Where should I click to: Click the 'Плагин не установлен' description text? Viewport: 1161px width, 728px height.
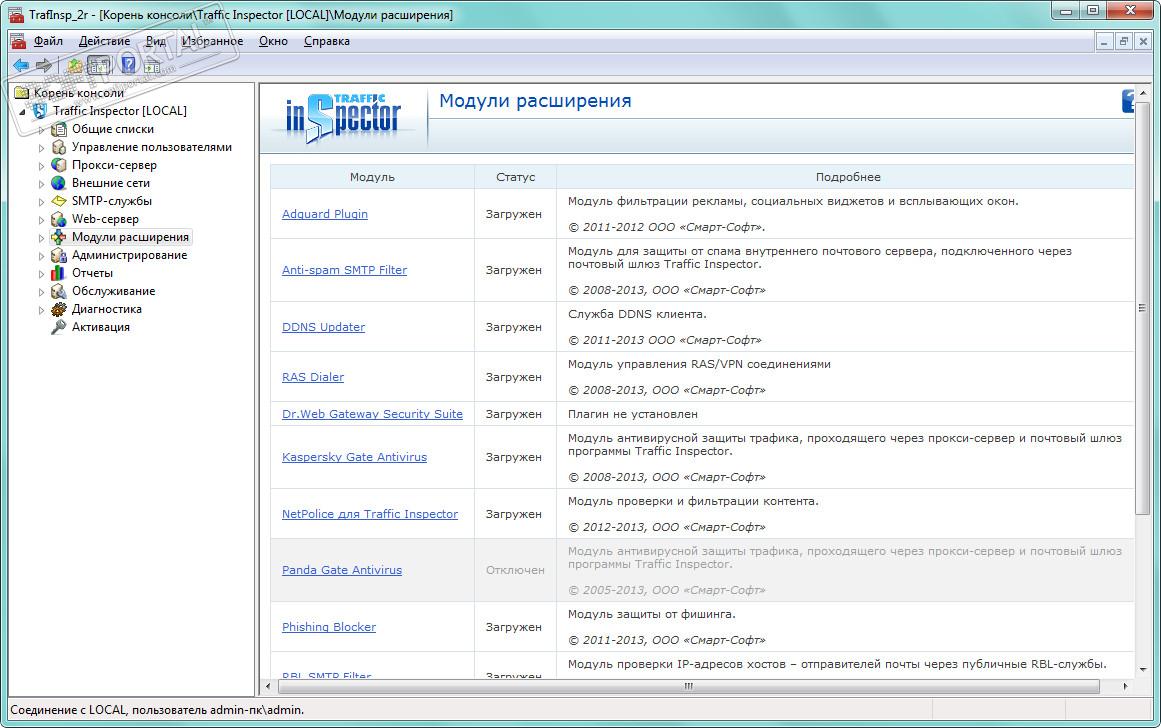pyautogui.click(x=632, y=414)
